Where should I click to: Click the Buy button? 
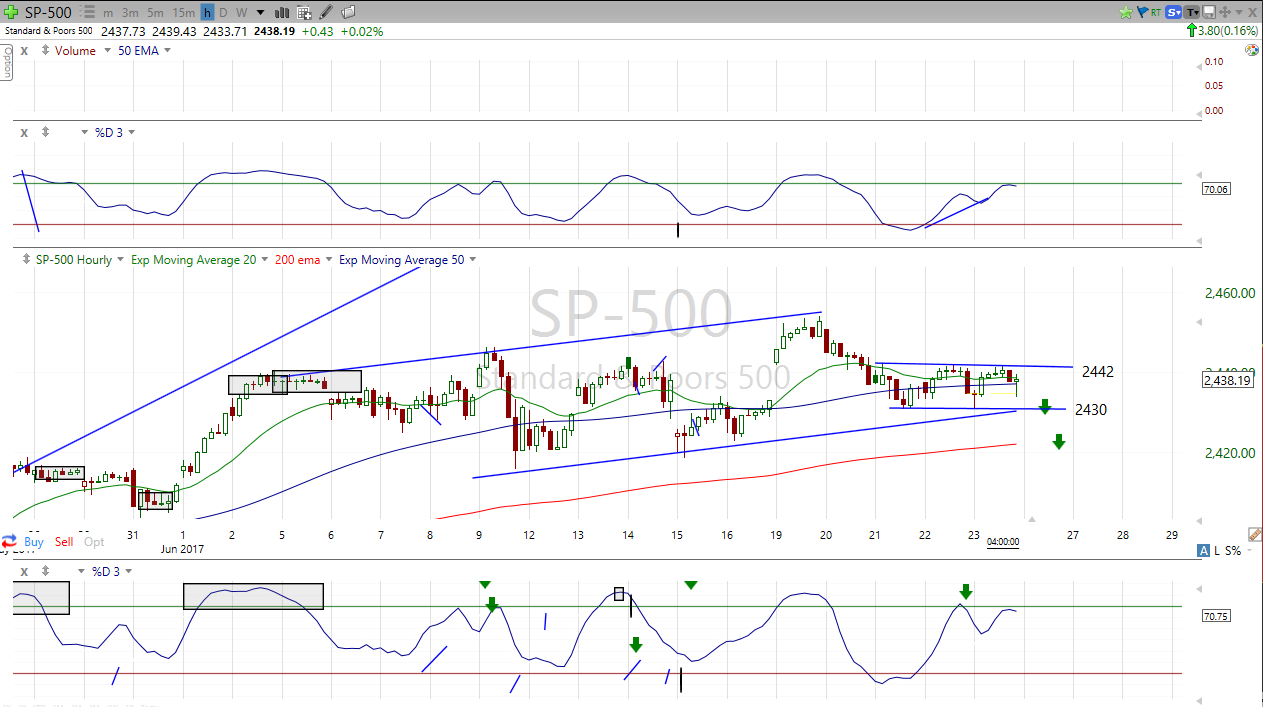[x=33, y=542]
